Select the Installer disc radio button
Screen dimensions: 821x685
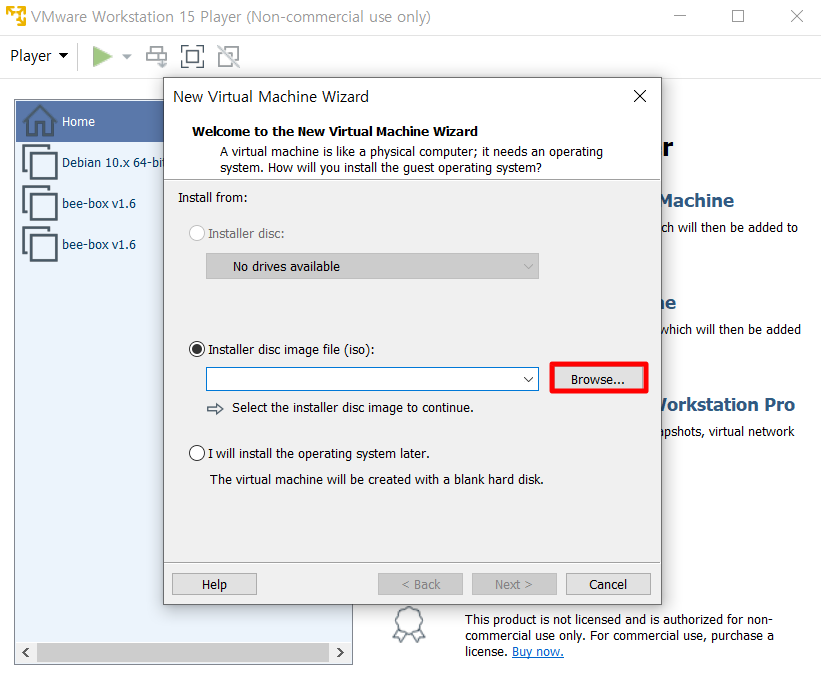[x=197, y=233]
